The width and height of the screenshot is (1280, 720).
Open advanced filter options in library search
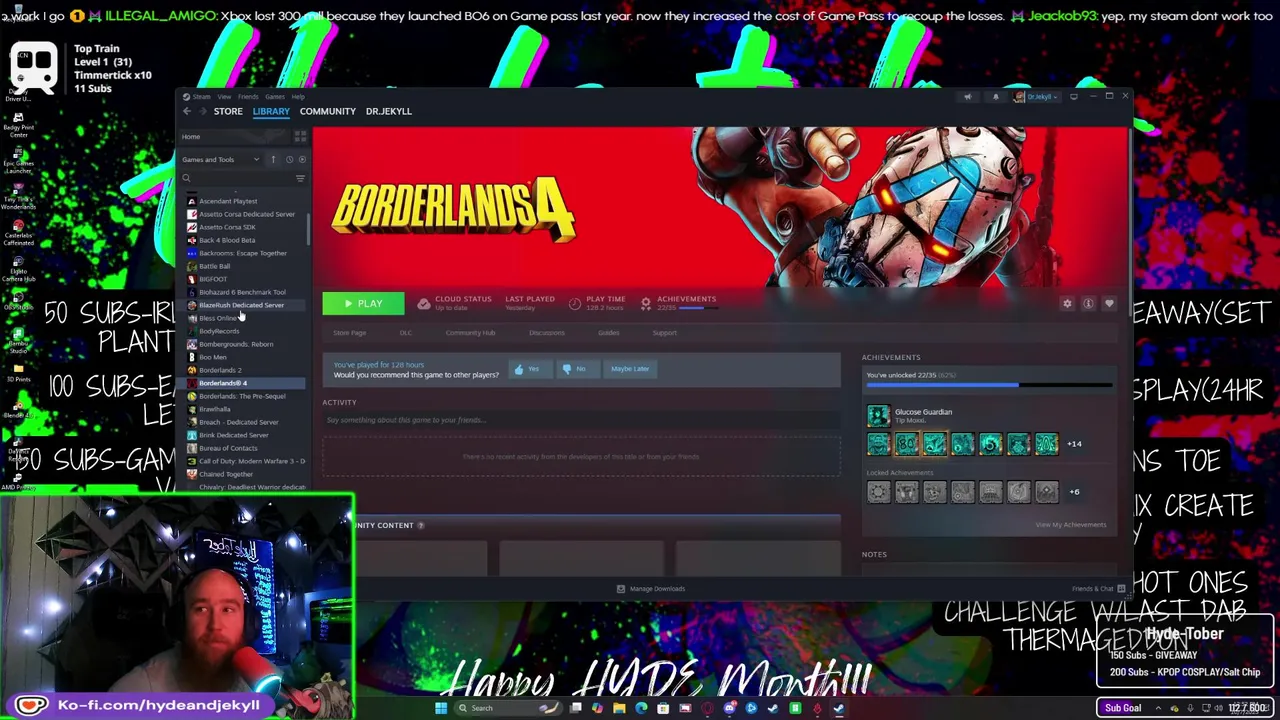pyautogui.click(x=300, y=178)
